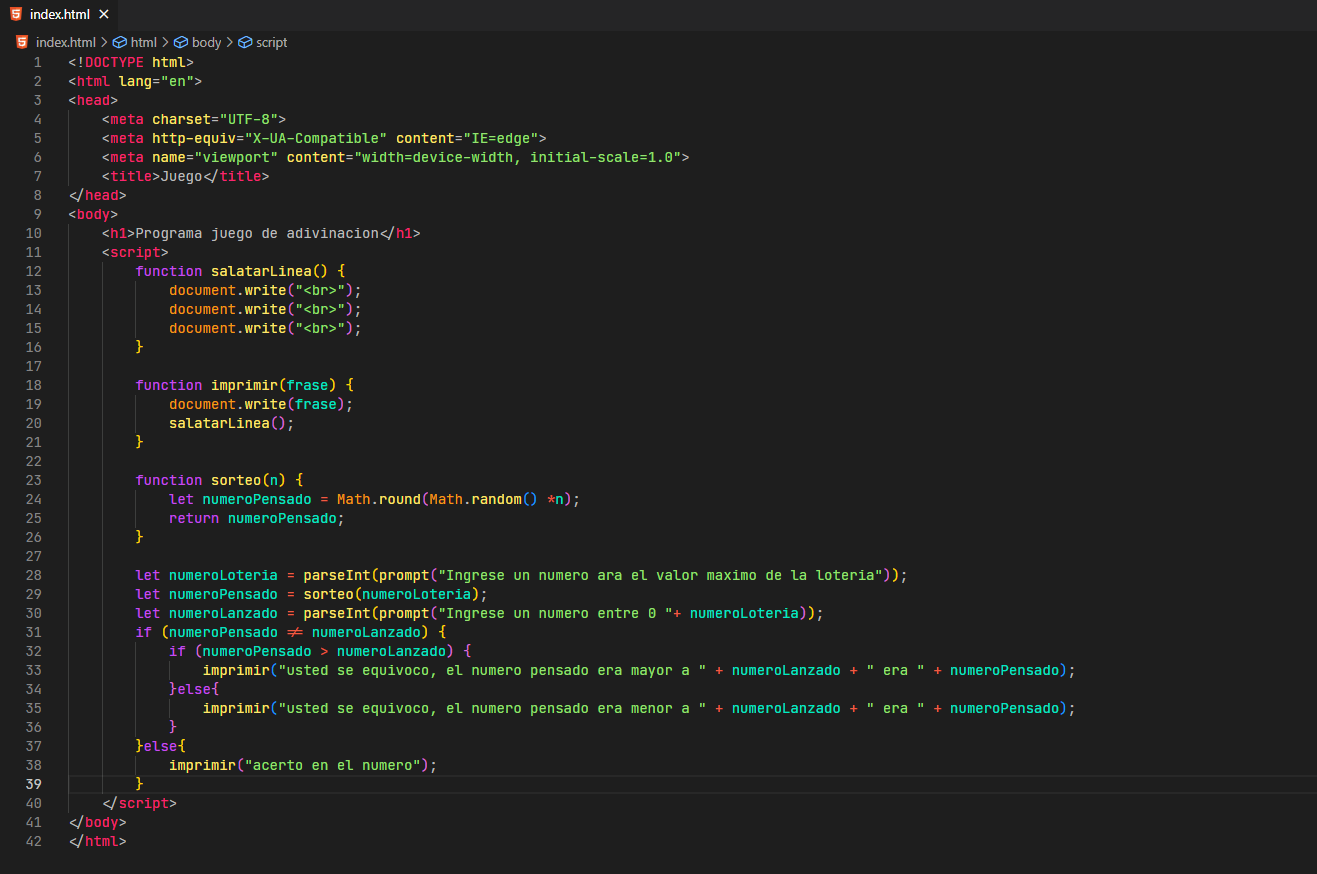Click the DOCTYPE declaration on line 1
1317x874 pixels.
pos(131,62)
